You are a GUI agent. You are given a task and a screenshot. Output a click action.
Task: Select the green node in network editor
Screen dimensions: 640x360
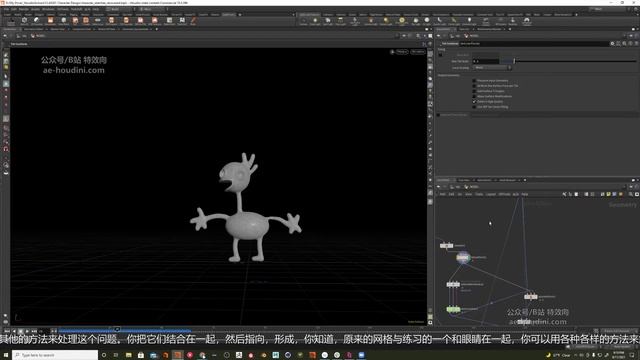point(453,309)
